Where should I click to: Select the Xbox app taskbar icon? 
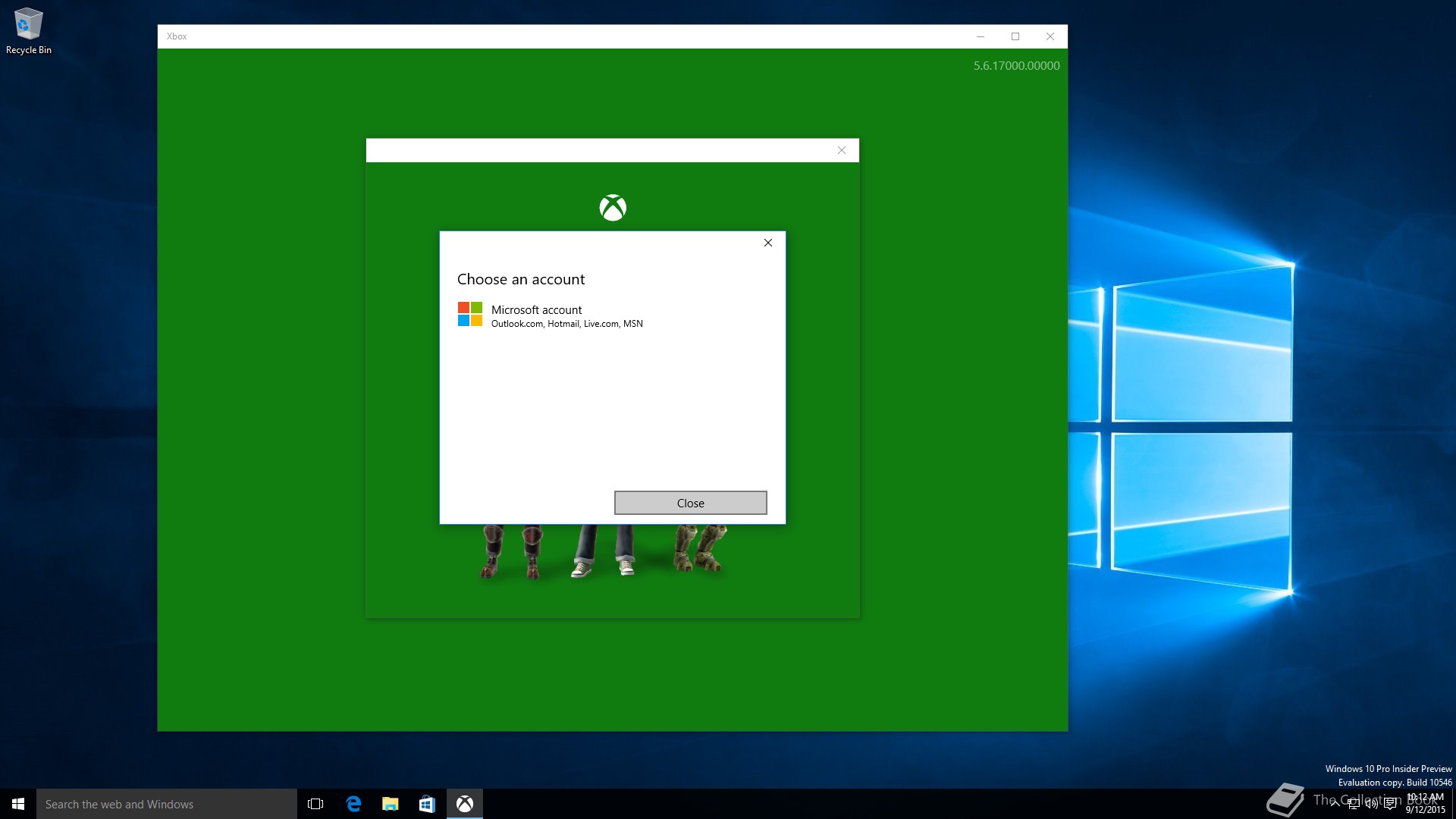[x=465, y=804]
